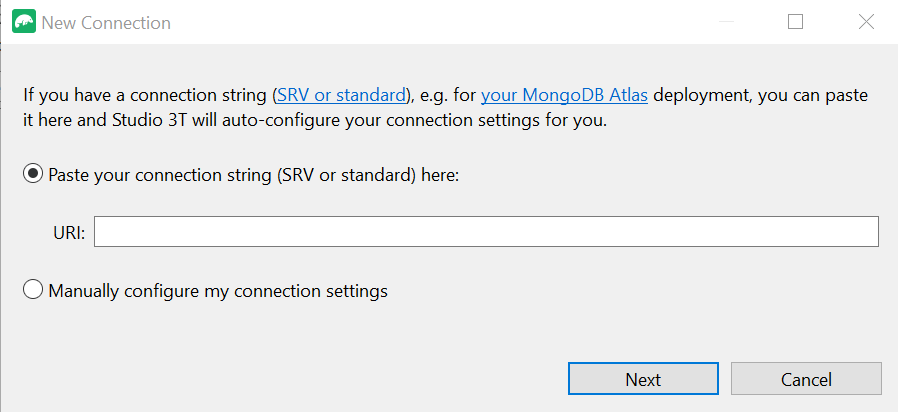Dismiss the dialog with Cancel
The image size is (898, 412).
[806, 379]
